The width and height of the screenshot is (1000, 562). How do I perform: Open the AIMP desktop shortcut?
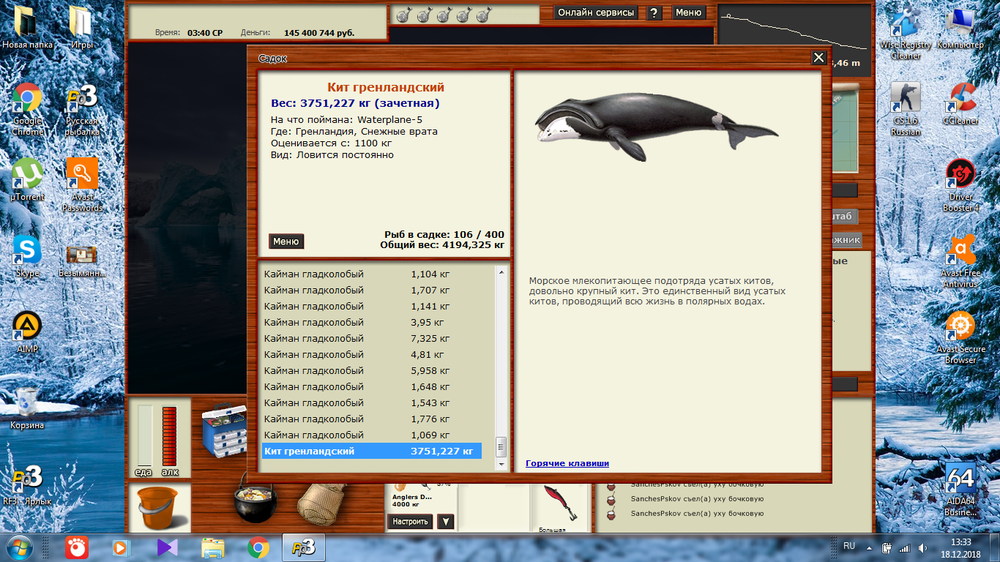point(26,329)
